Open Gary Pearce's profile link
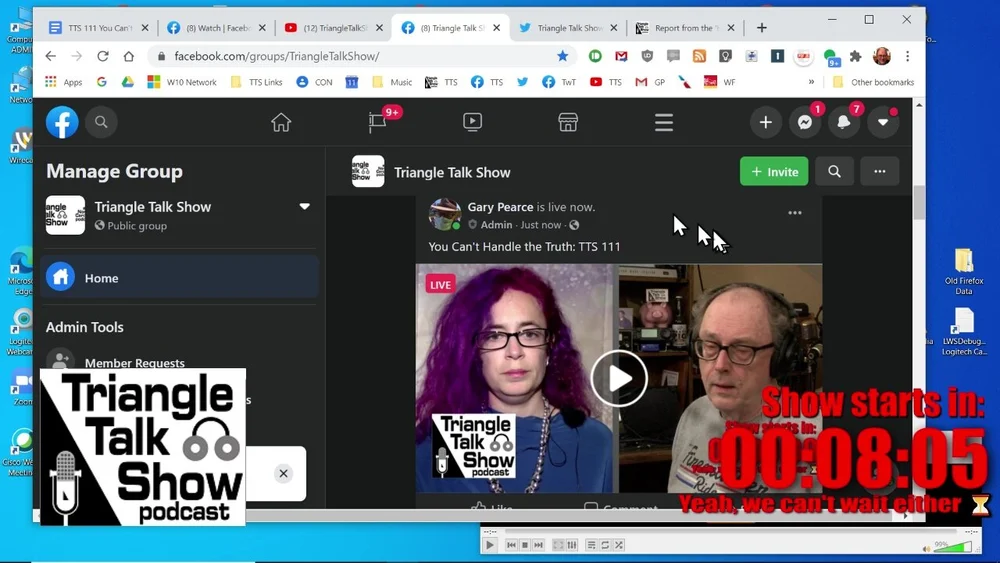The image size is (1000, 563). pos(500,207)
